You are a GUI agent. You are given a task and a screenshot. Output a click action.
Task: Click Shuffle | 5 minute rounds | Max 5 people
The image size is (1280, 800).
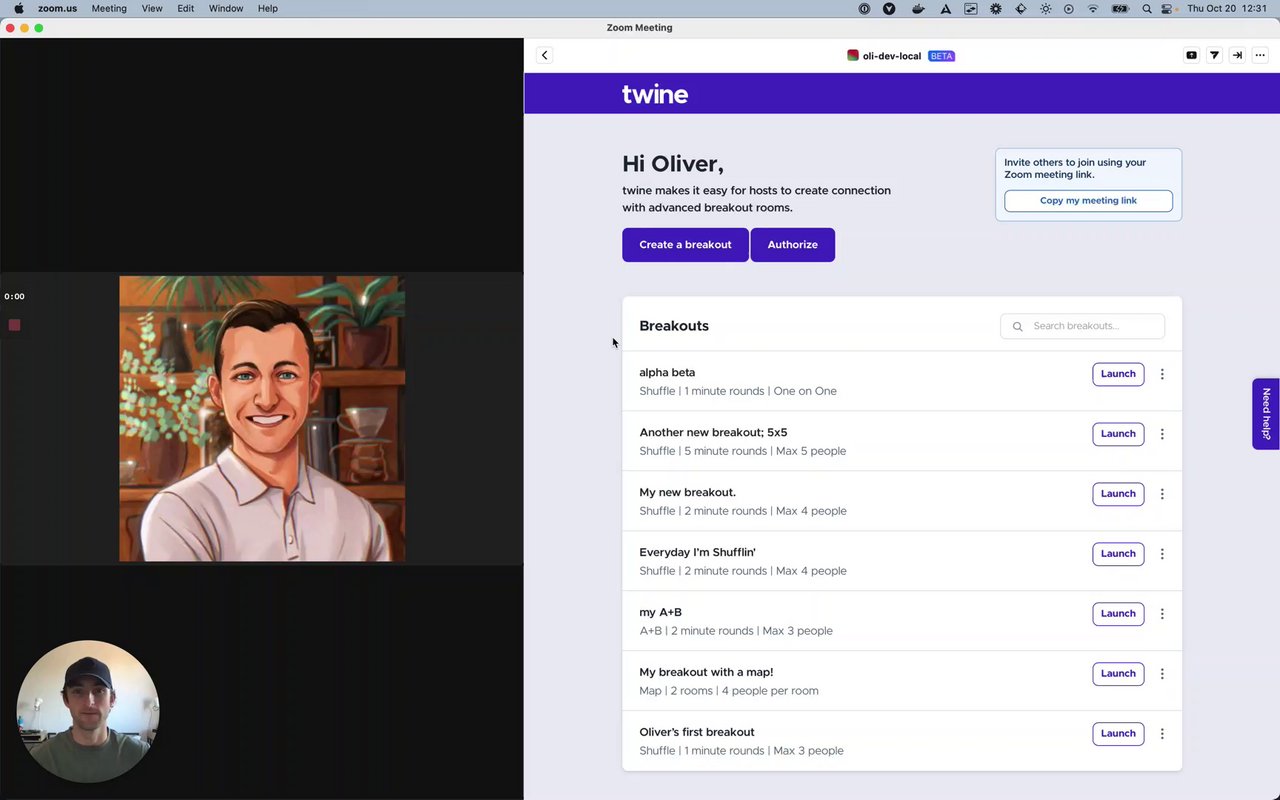(743, 451)
